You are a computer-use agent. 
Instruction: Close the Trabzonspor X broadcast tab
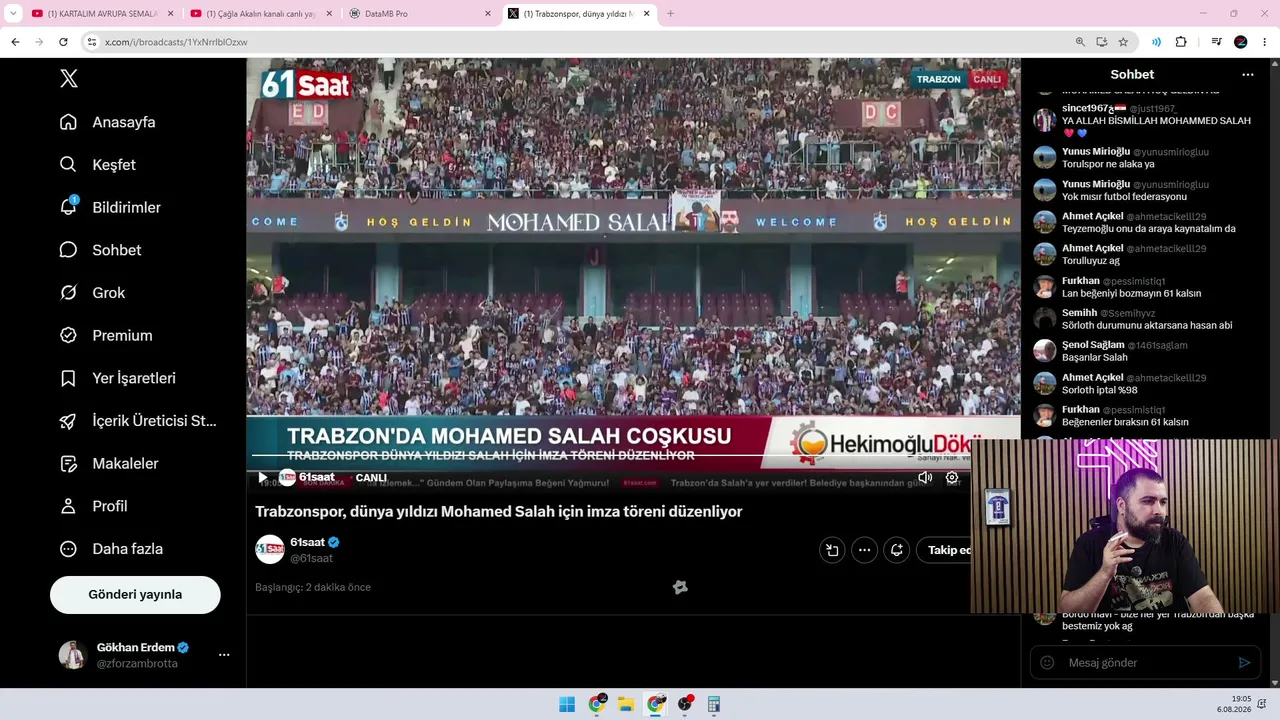(647, 14)
